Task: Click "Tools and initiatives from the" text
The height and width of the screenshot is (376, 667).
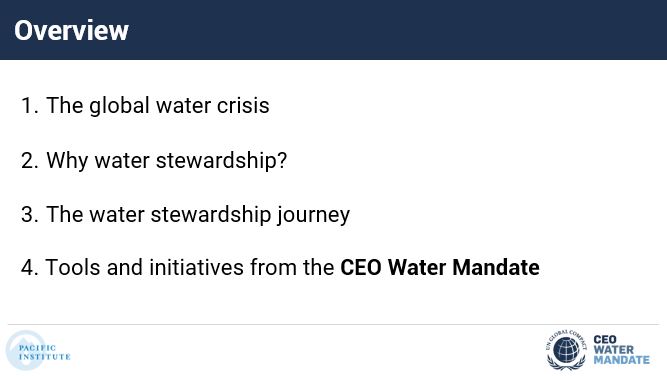Action: click(x=190, y=268)
